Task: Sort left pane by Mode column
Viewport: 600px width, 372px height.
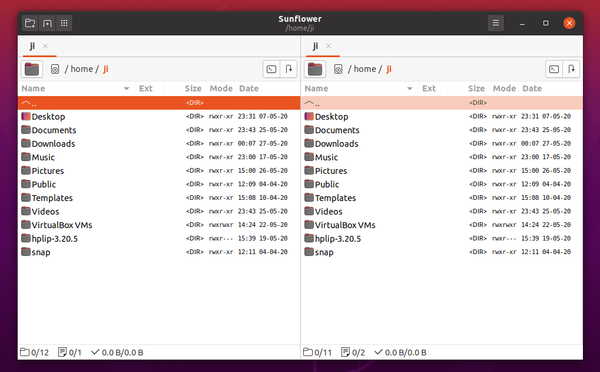Action: (221, 89)
